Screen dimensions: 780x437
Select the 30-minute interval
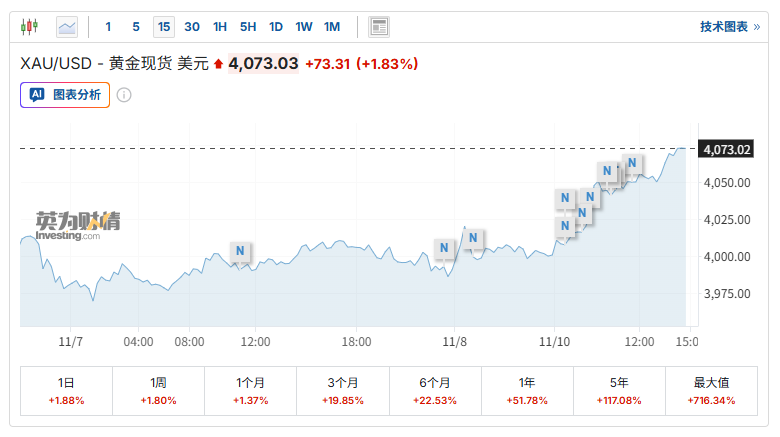coord(192,26)
